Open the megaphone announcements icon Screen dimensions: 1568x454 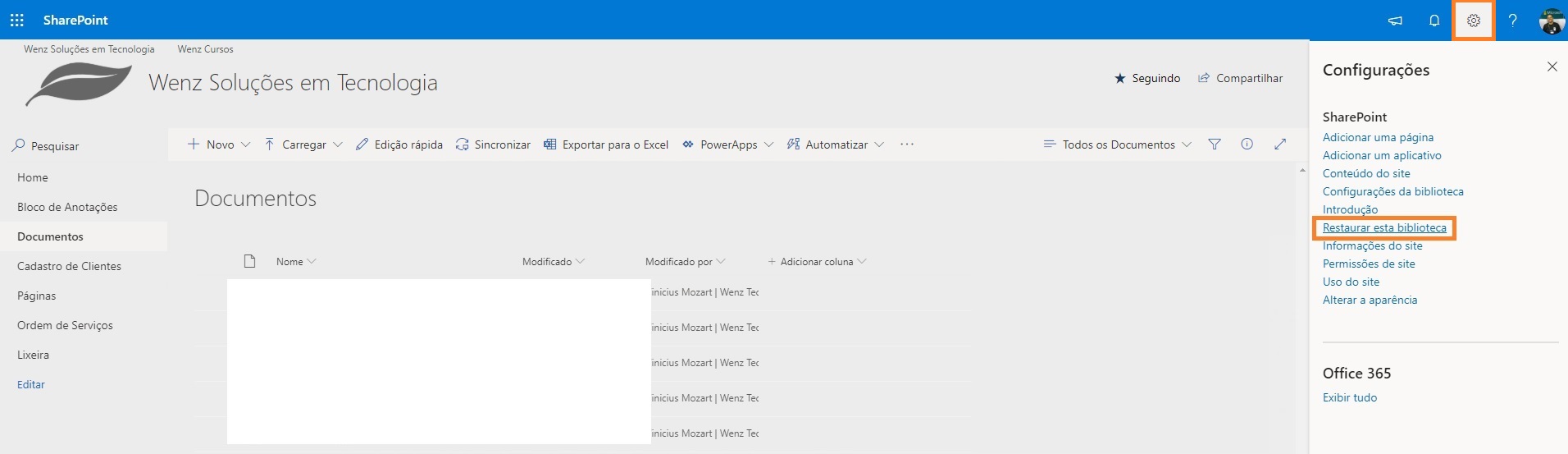pyautogui.click(x=1395, y=21)
